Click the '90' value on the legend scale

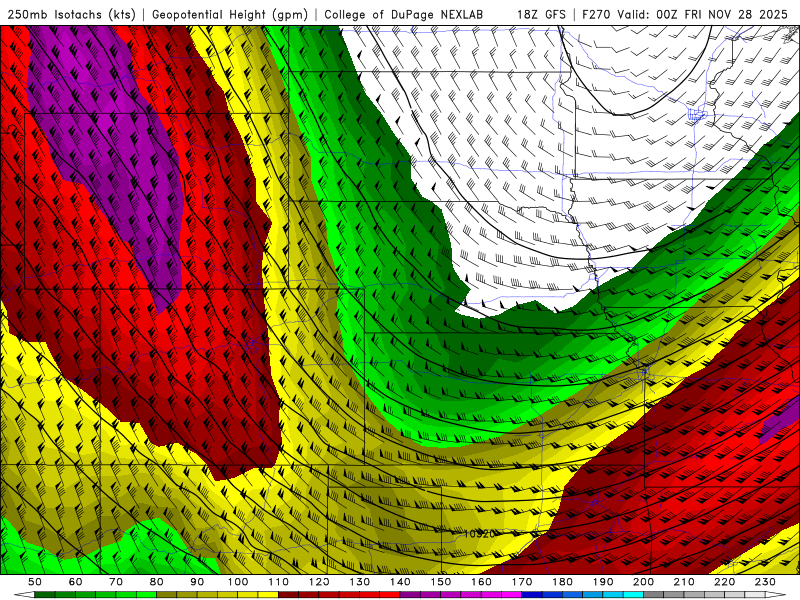pyautogui.click(x=197, y=582)
